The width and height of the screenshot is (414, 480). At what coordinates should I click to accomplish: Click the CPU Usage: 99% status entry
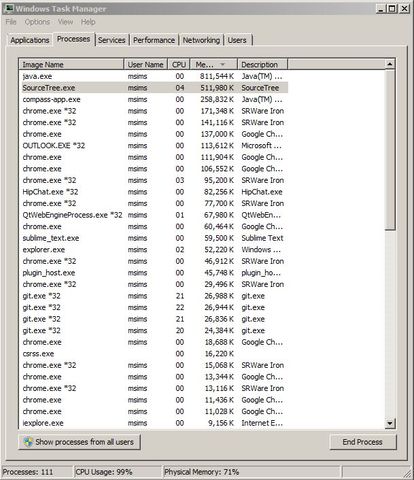coord(104,472)
